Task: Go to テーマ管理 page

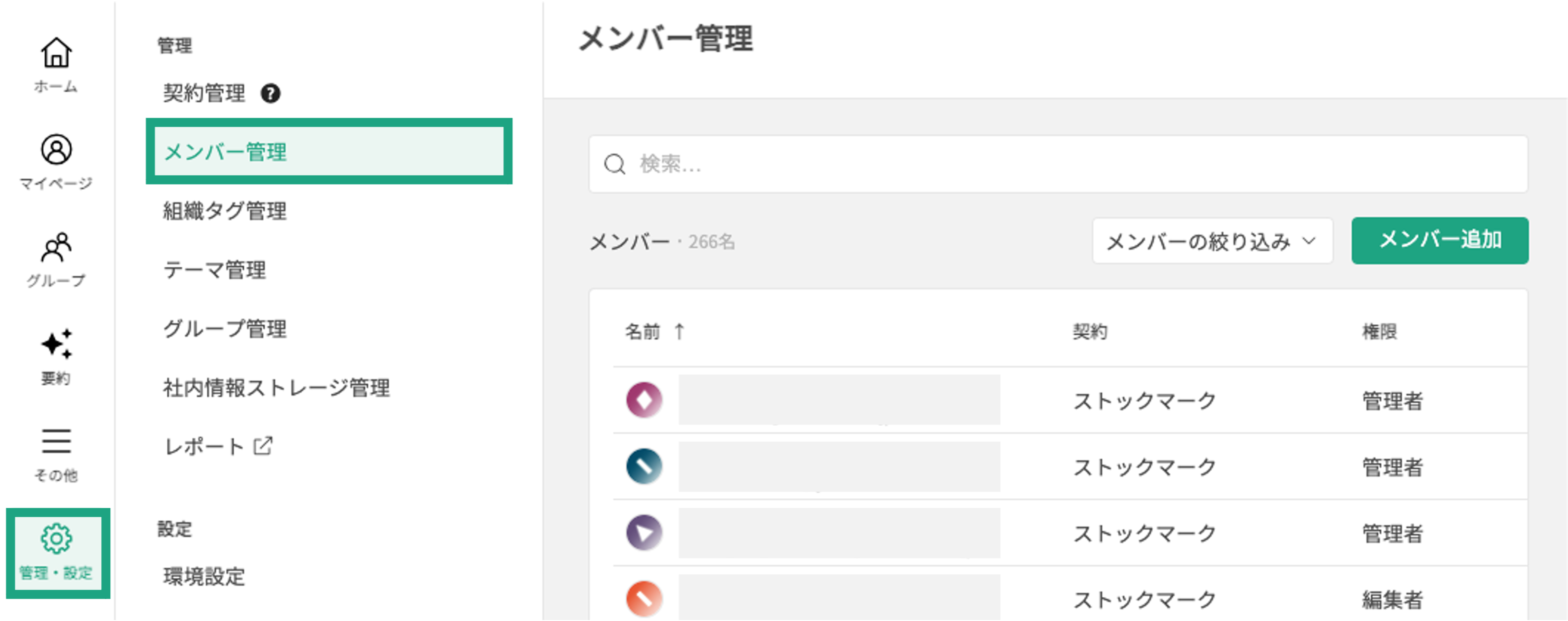Action: click(214, 270)
